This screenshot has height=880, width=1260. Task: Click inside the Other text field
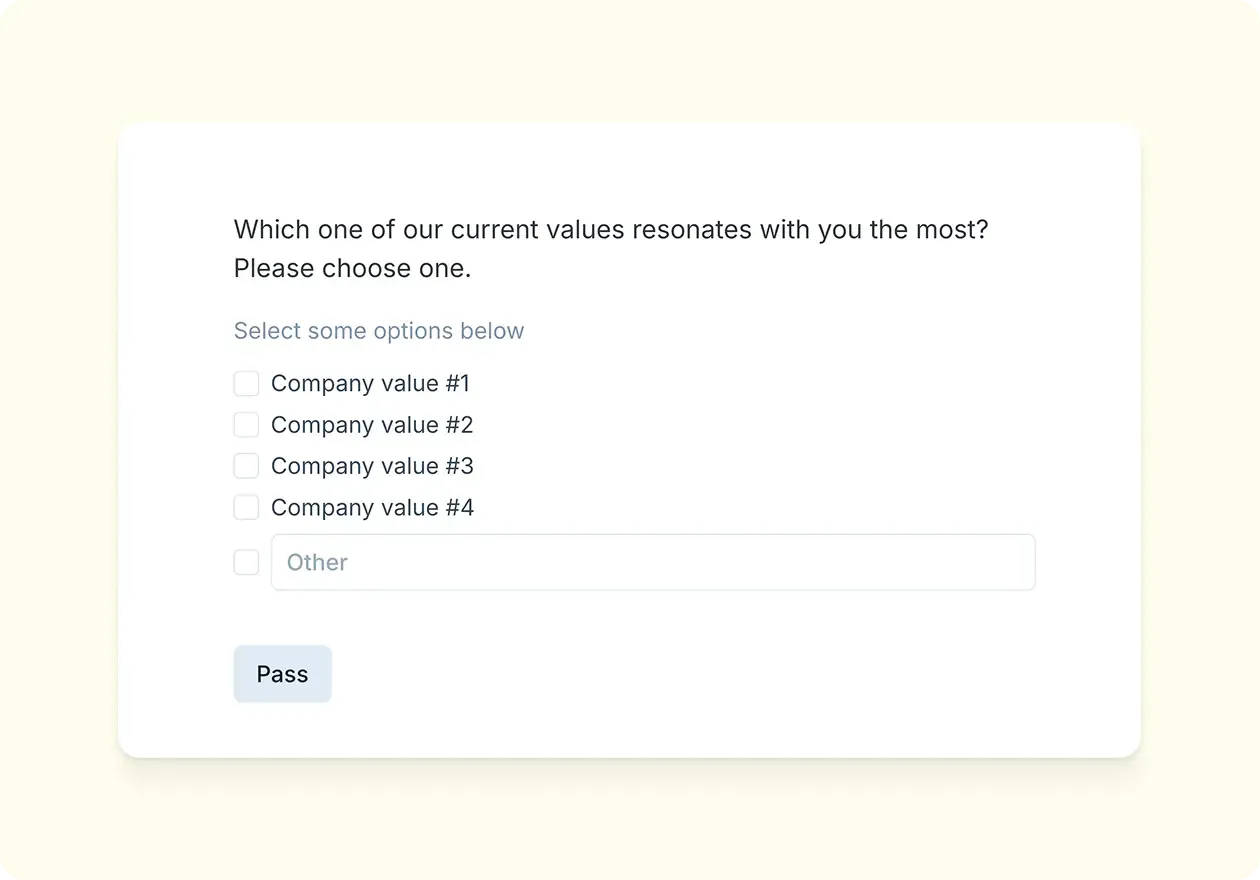[x=650, y=562]
